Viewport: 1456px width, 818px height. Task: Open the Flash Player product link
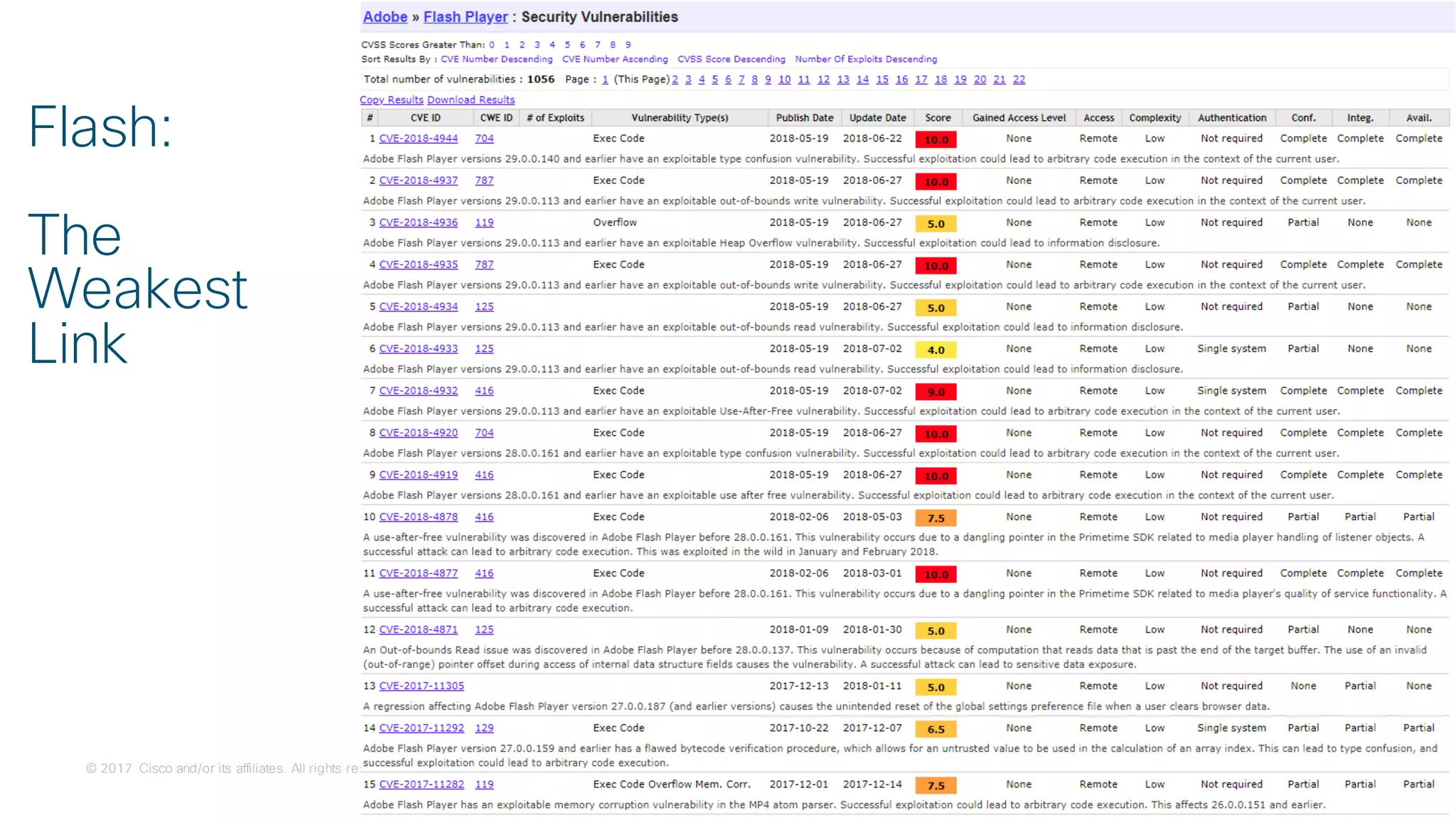click(466, 17)
